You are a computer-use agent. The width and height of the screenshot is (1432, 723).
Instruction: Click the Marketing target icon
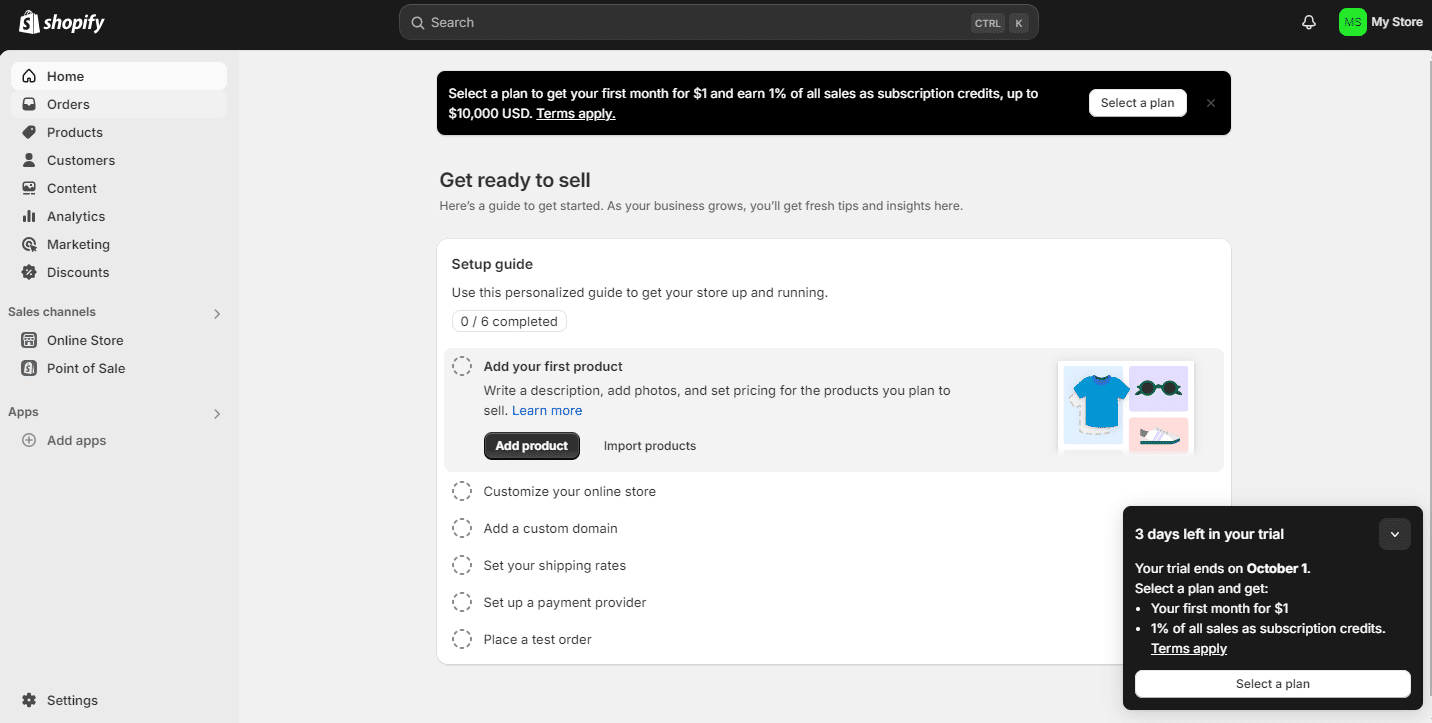point(29,244)
